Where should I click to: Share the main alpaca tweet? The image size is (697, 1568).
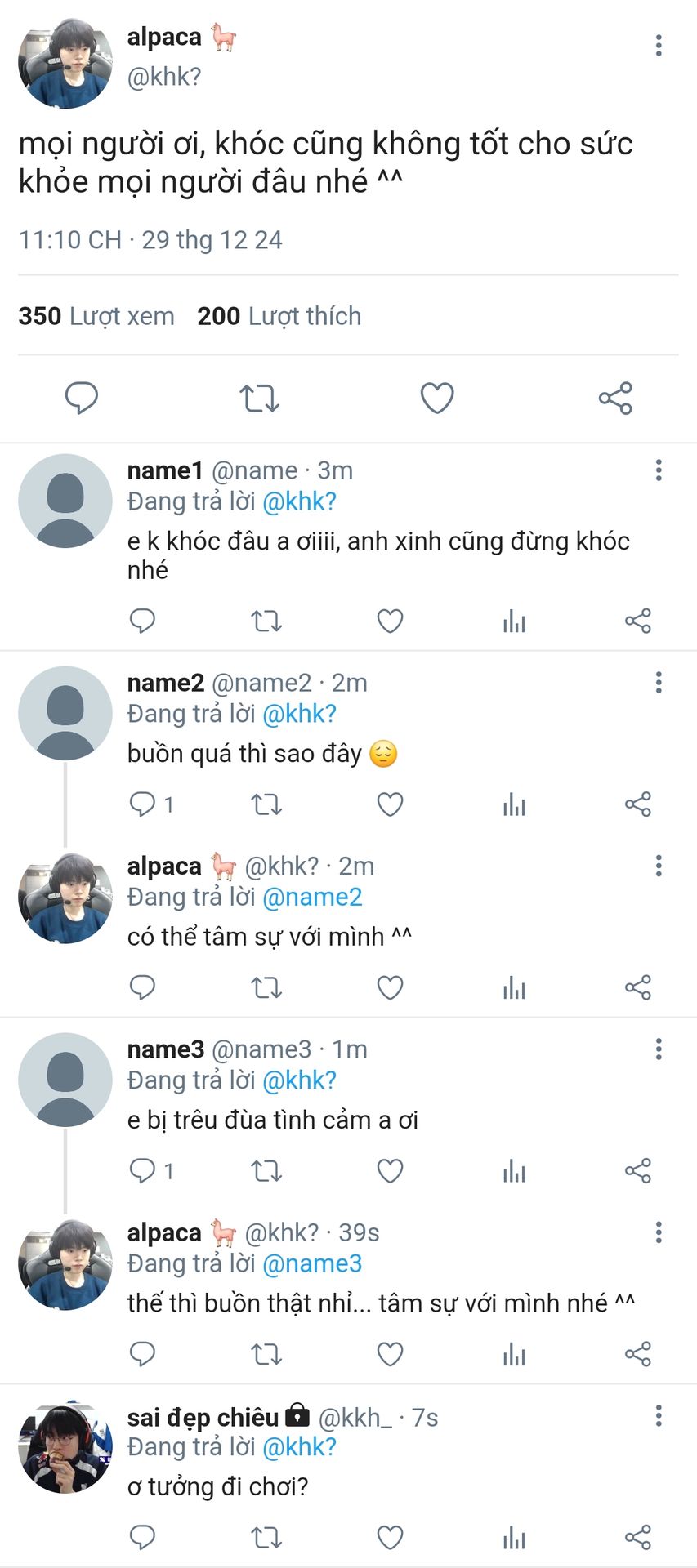tap(615, 399)
